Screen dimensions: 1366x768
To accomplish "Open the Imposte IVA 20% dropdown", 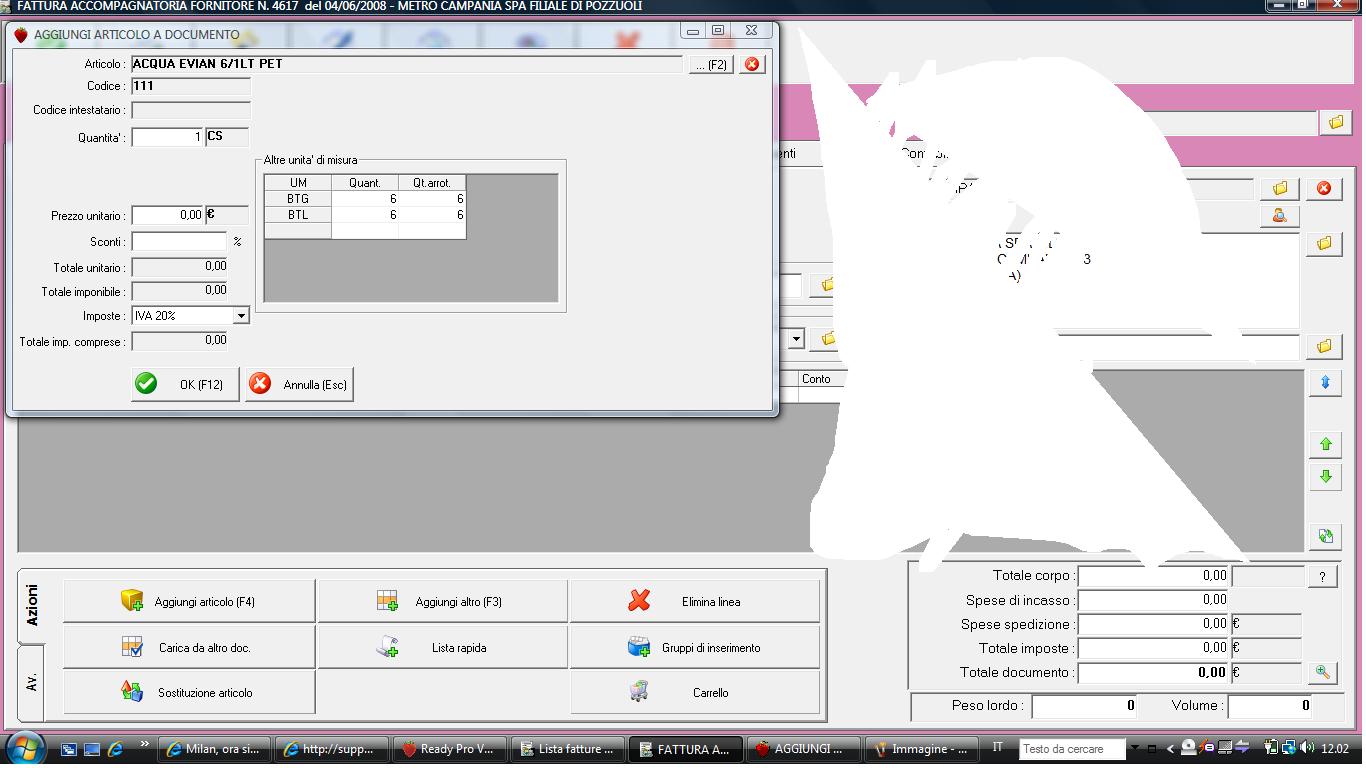I will (240, 316).
